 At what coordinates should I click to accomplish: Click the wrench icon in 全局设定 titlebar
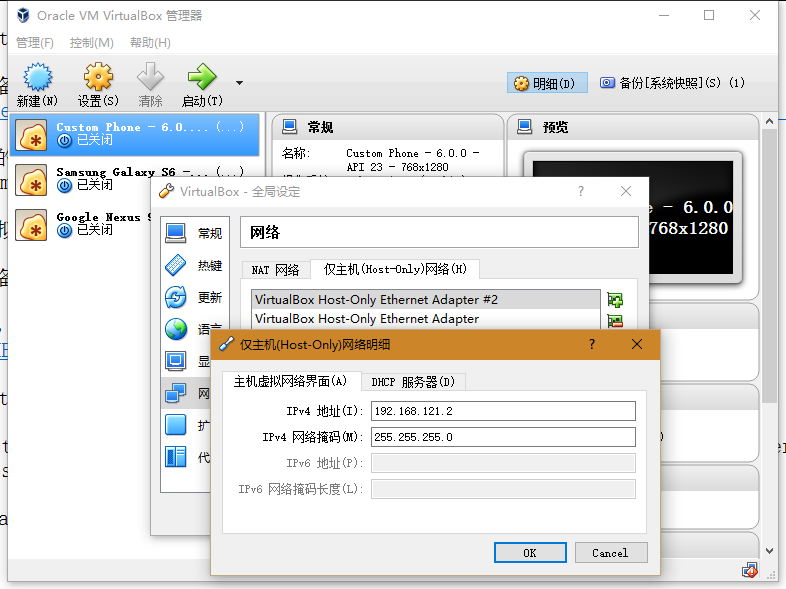click(x=166, y=191)
